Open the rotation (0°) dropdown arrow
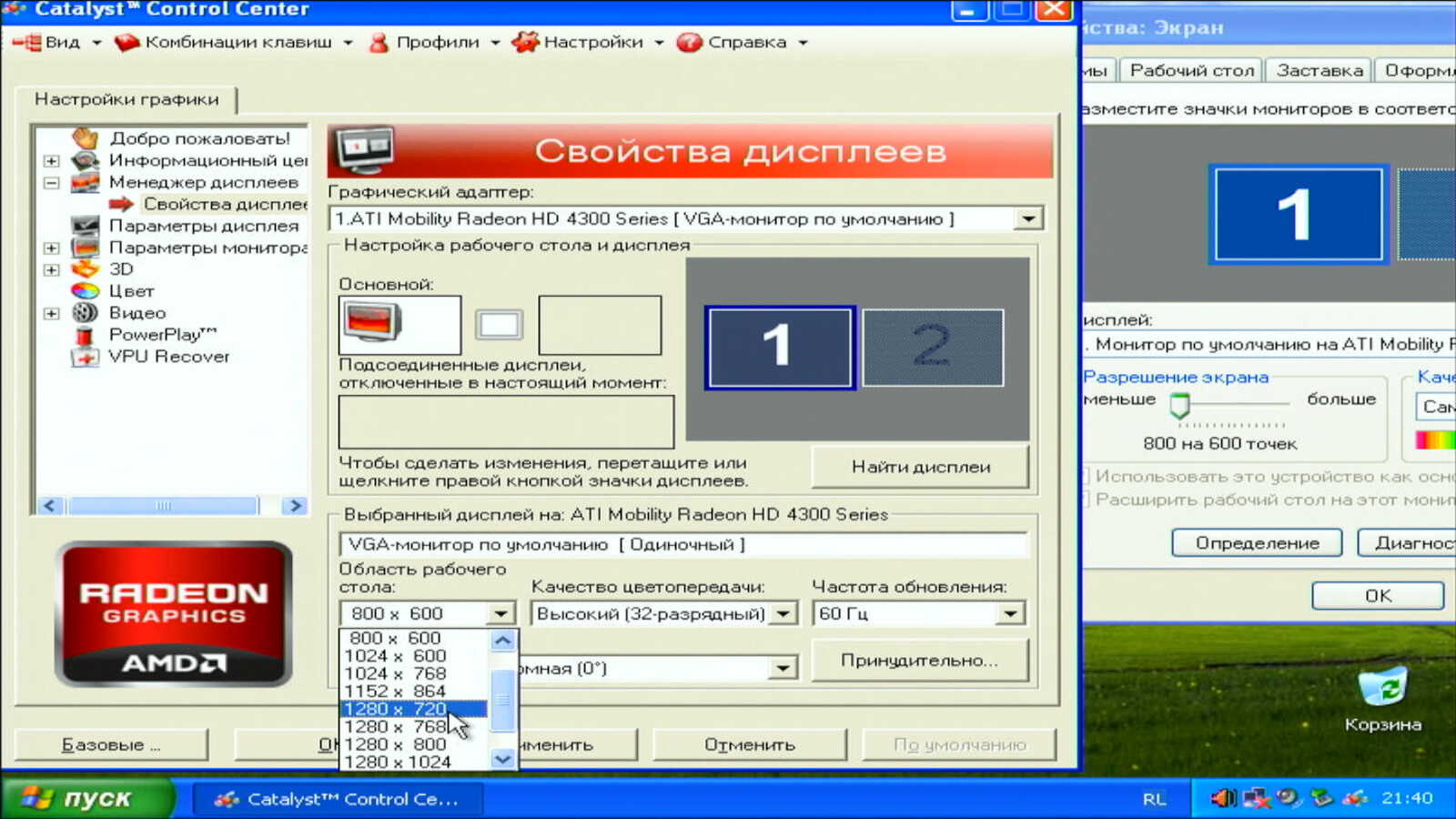Viewport: 1456px width, 819px height. tap(782, 669)
